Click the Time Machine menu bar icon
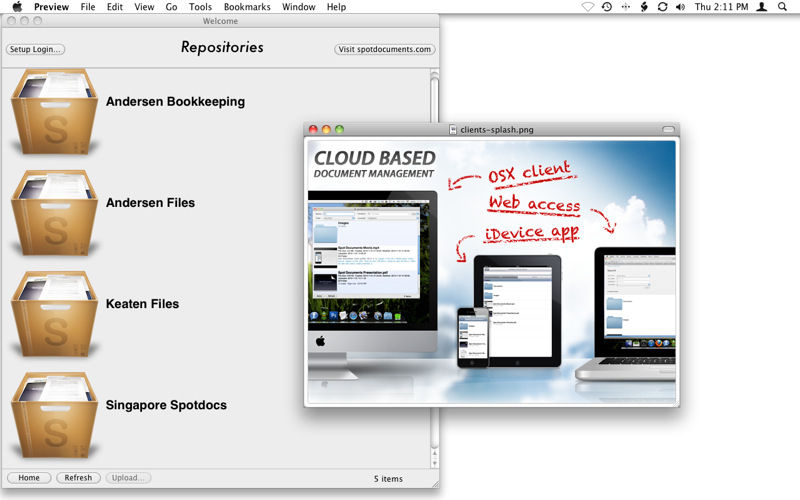 (606, 7)
